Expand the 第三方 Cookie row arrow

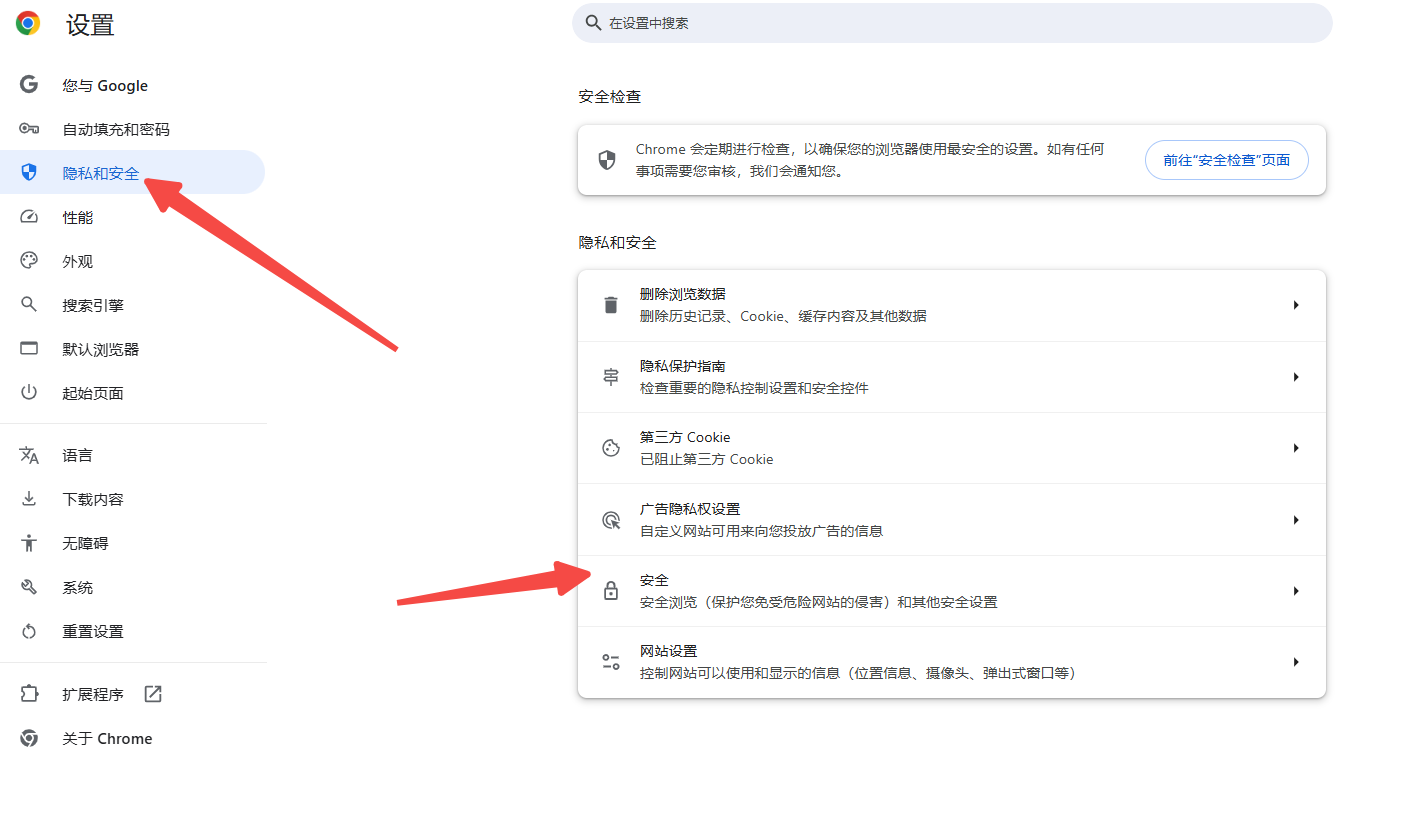click(1296, 448)
